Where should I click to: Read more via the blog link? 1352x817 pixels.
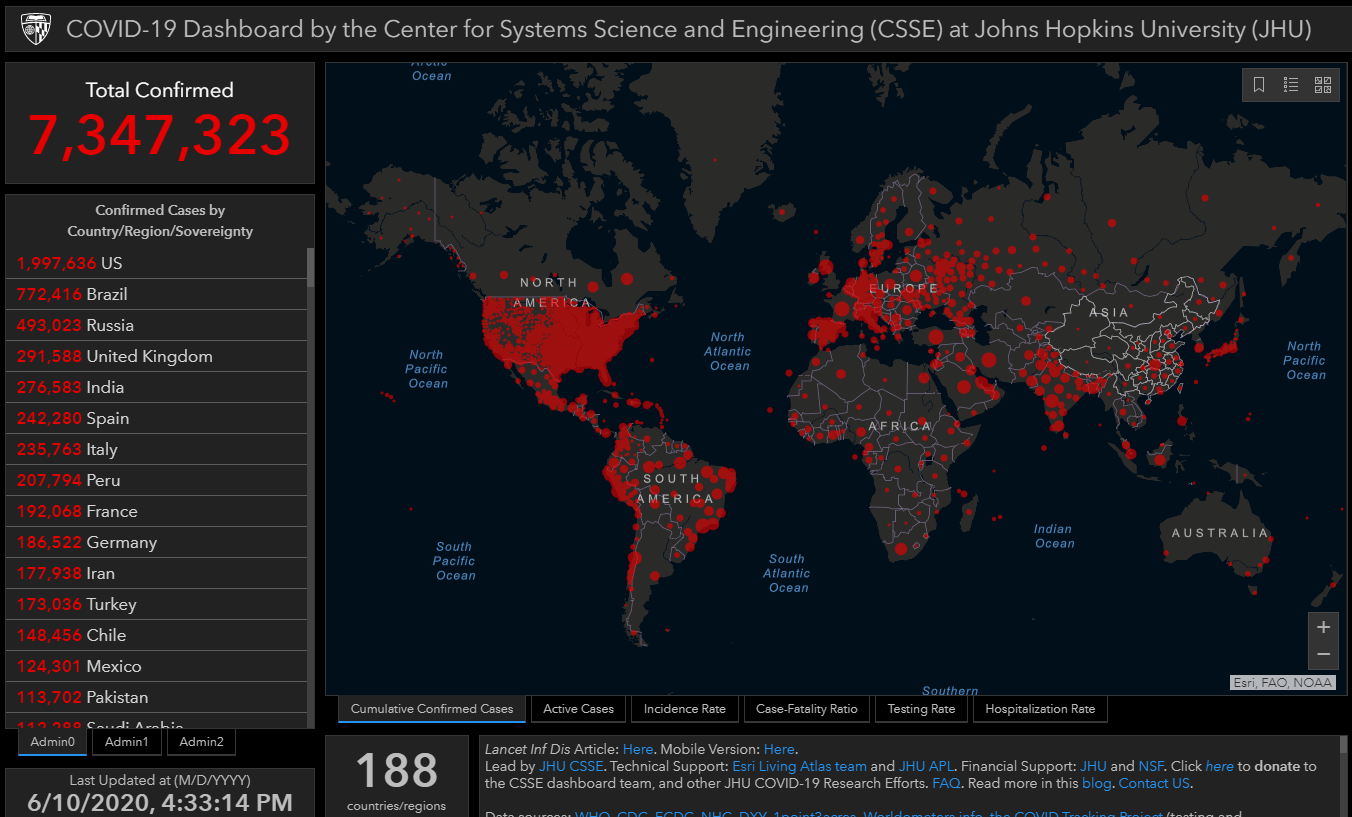click(1096, 784)
